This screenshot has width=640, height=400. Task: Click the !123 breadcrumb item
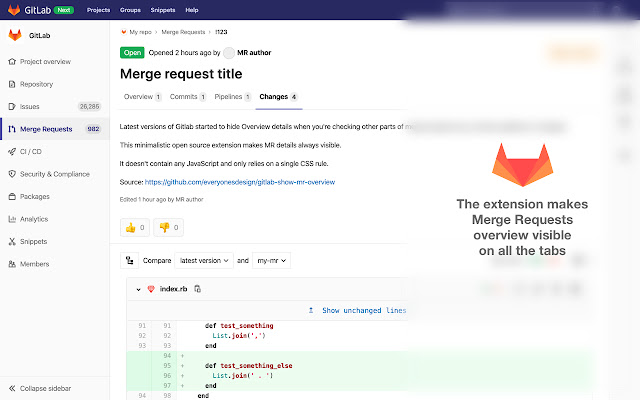pos(221,32)
